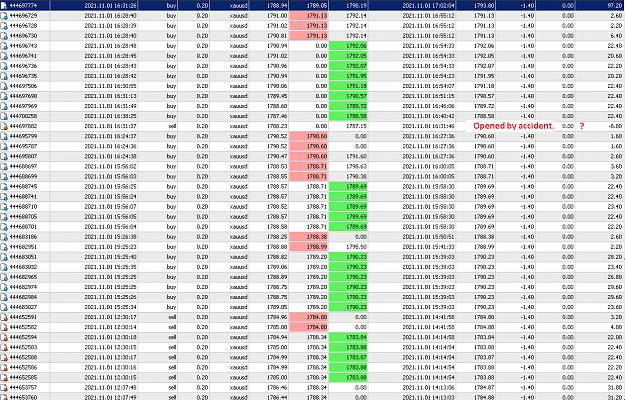Select the sell icon for order 444653757

(x=4, y=388)
